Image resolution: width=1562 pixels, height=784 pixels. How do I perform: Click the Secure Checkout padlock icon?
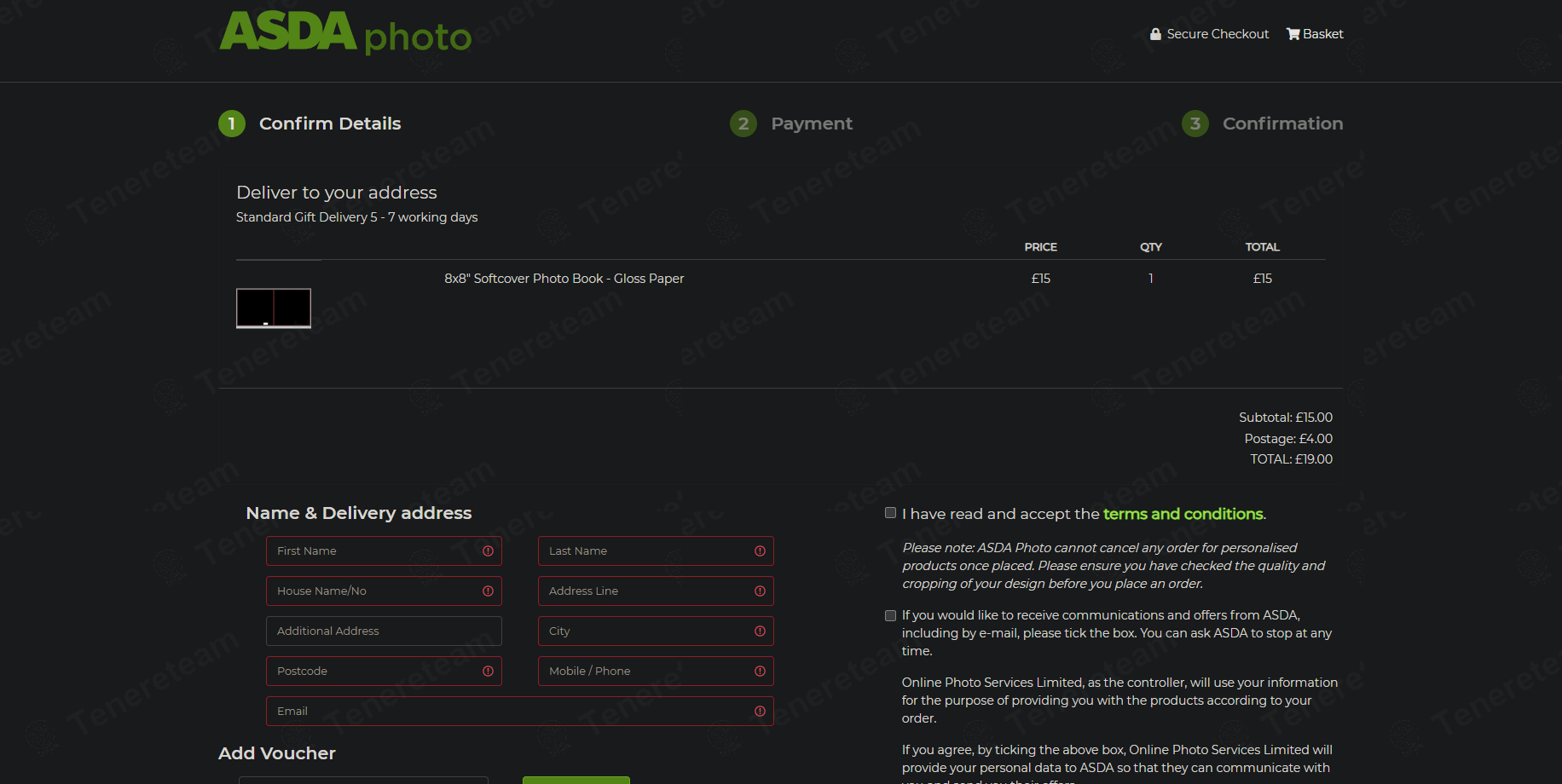pos(1155,34)
